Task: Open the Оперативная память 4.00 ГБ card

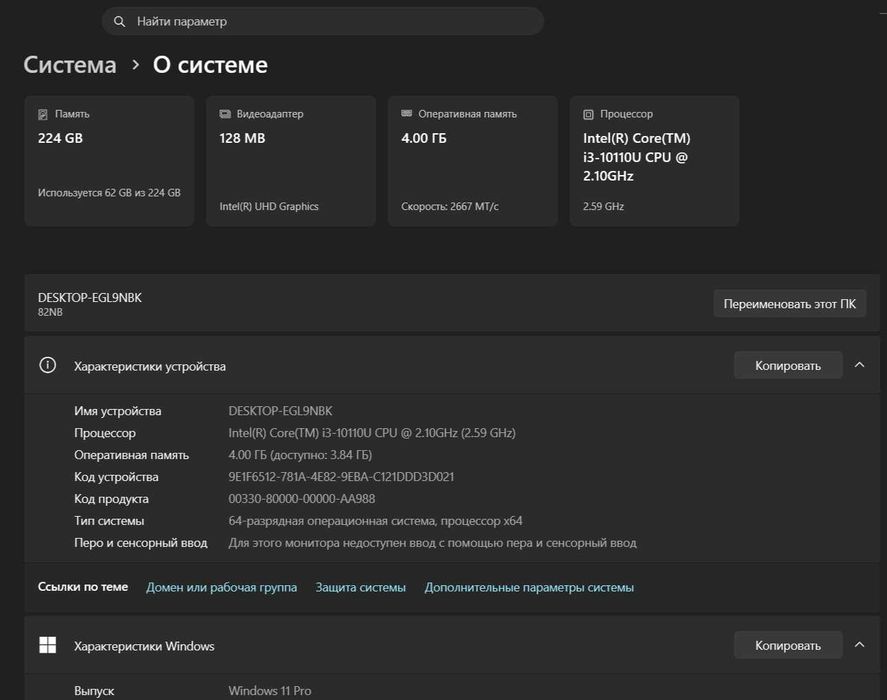Action: (473, 161)
